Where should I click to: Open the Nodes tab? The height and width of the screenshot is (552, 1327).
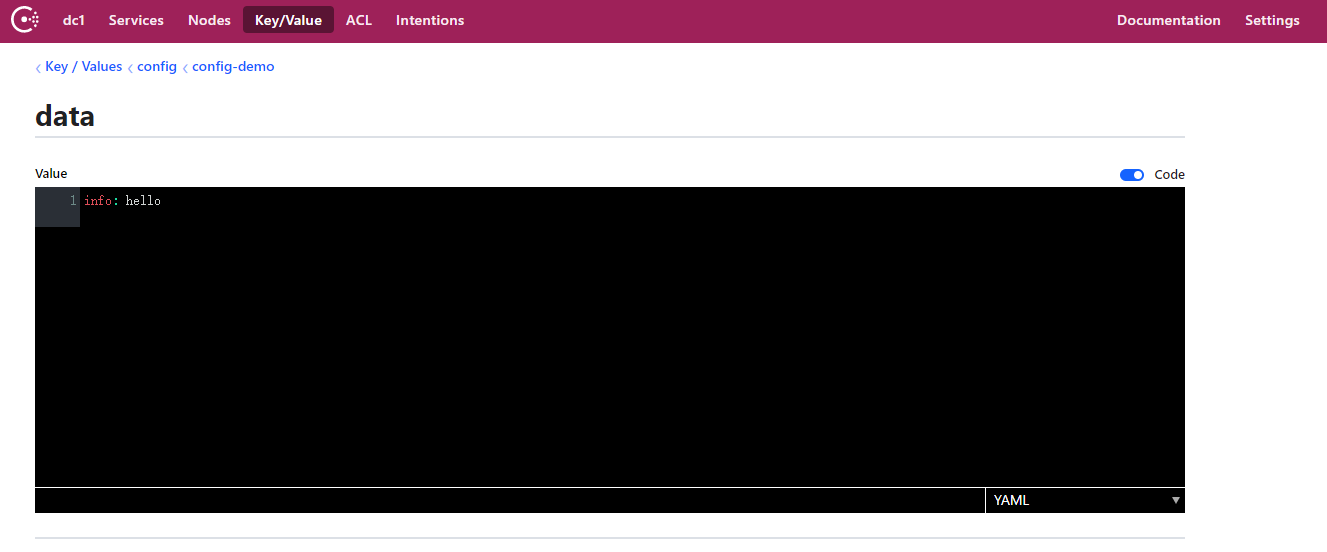click(209, 20)
